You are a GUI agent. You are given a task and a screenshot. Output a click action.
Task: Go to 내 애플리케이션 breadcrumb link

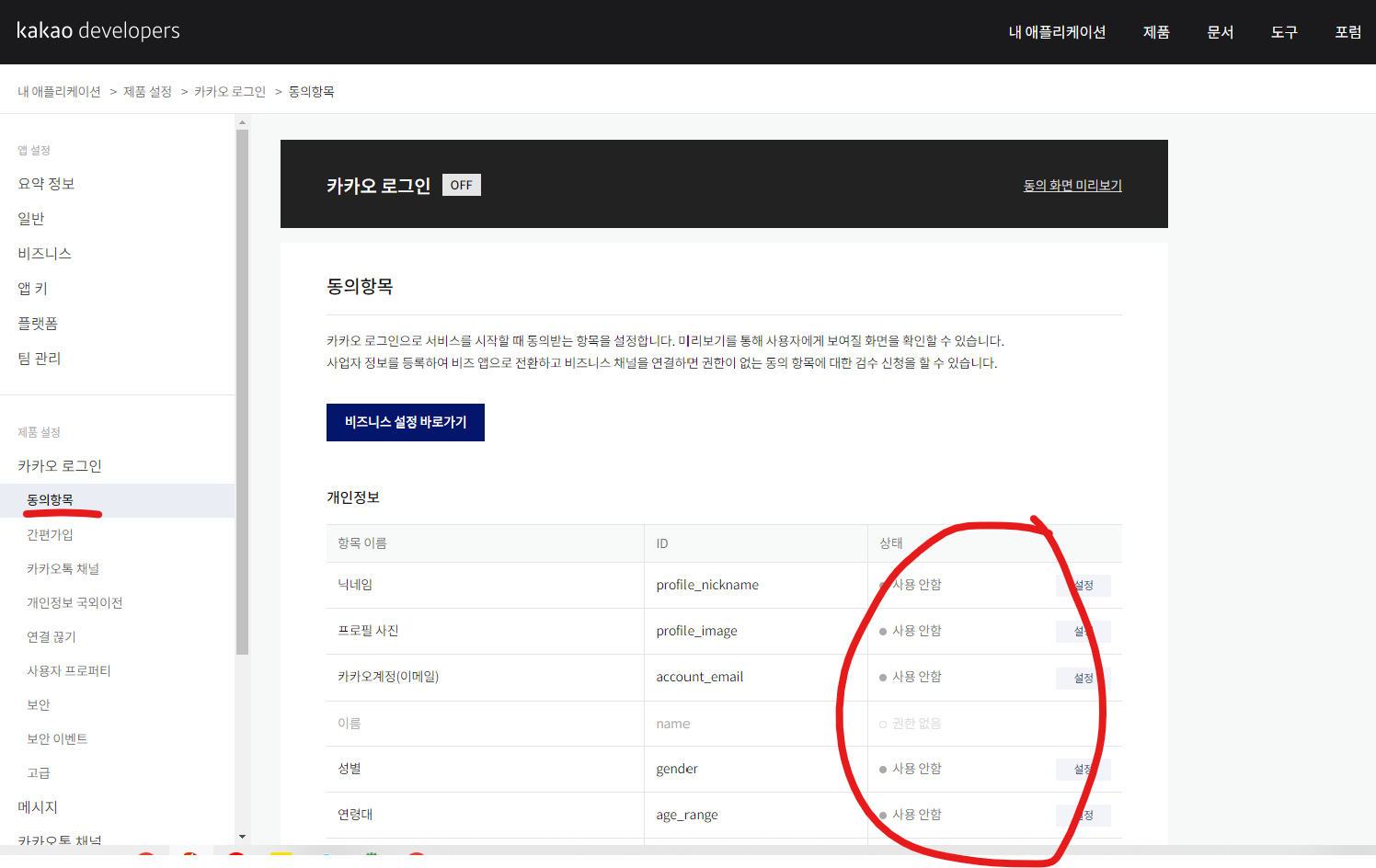click(59, 92)
